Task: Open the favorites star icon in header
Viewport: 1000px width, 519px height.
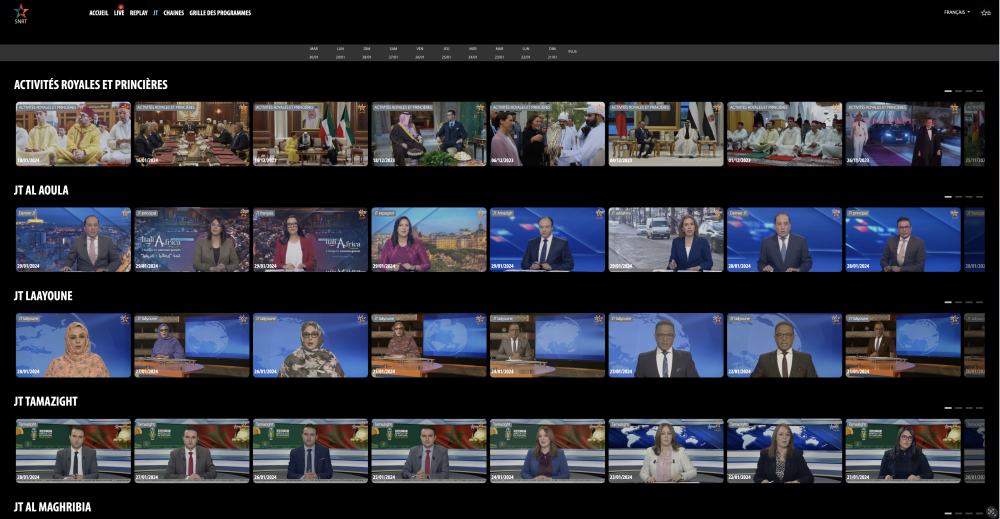Action: [x=985, y=12]
